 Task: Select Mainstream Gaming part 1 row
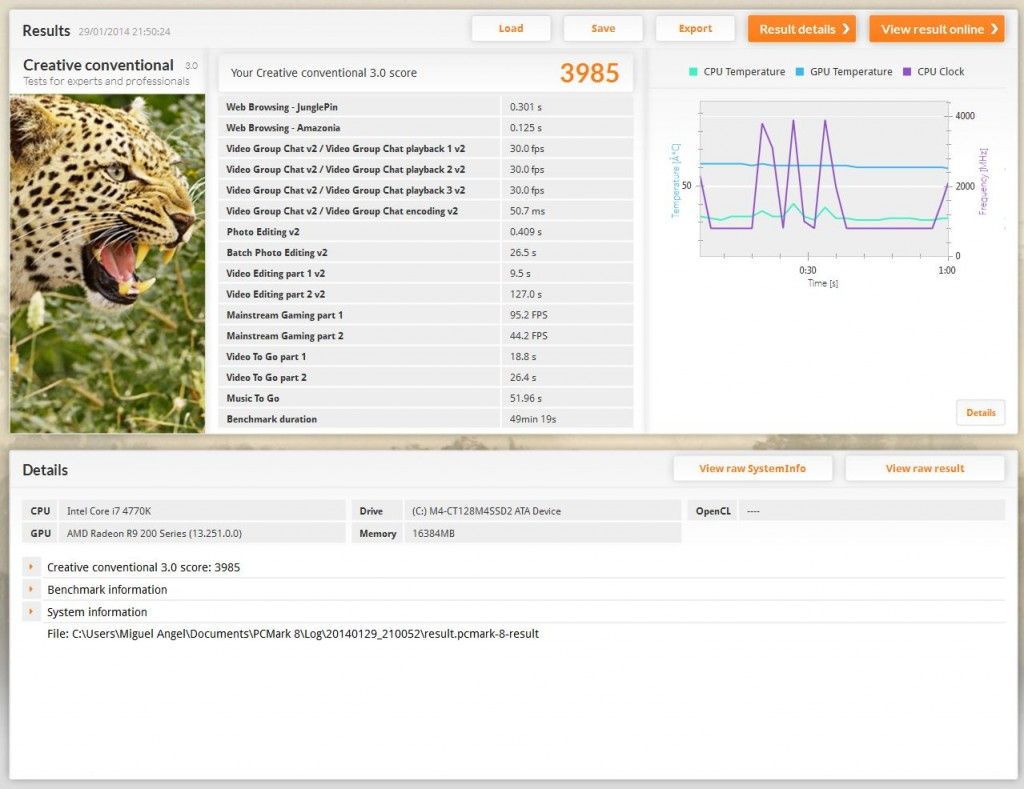click(426, 315)
